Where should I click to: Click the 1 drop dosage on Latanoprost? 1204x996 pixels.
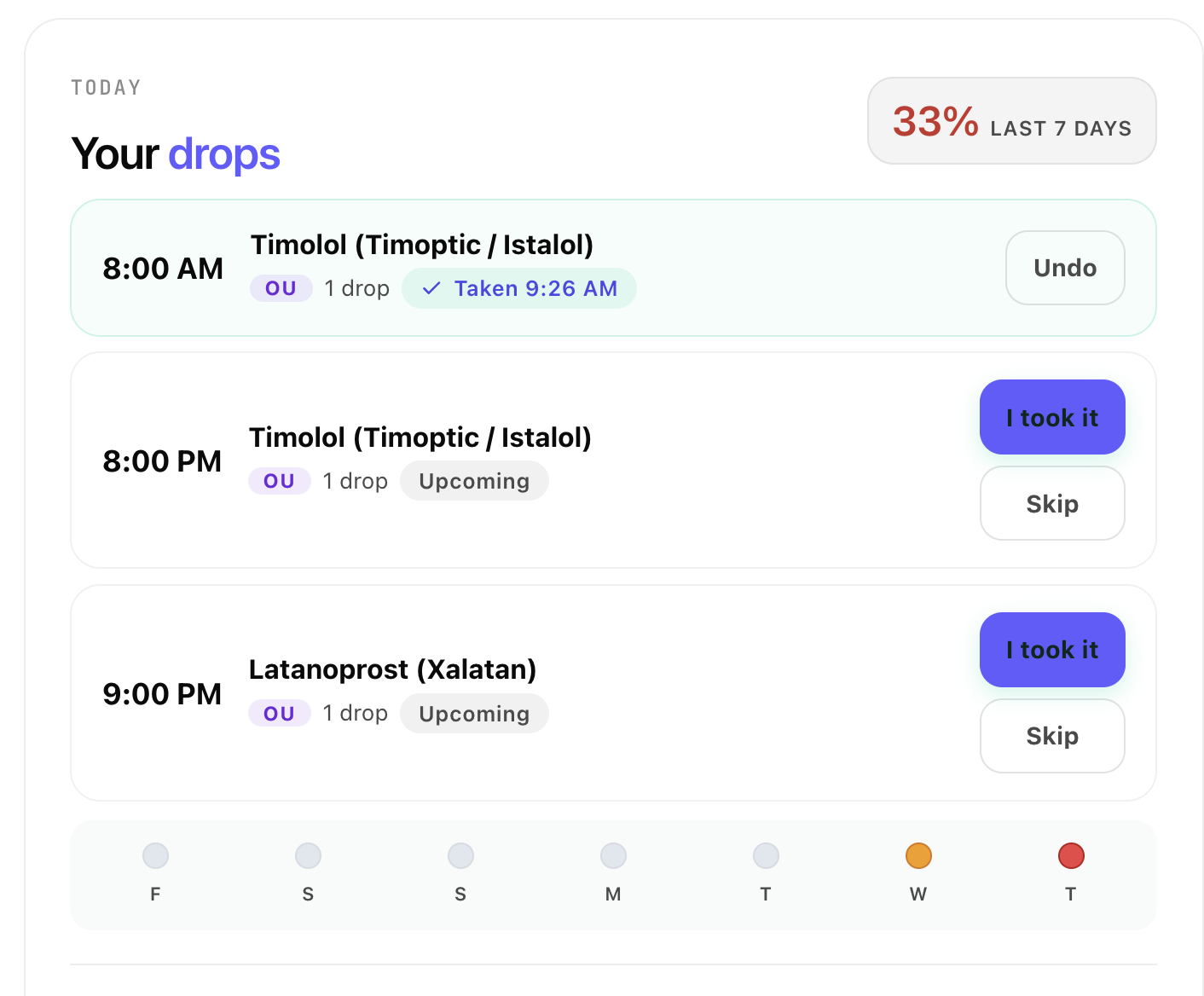click(x=356, y=713)
